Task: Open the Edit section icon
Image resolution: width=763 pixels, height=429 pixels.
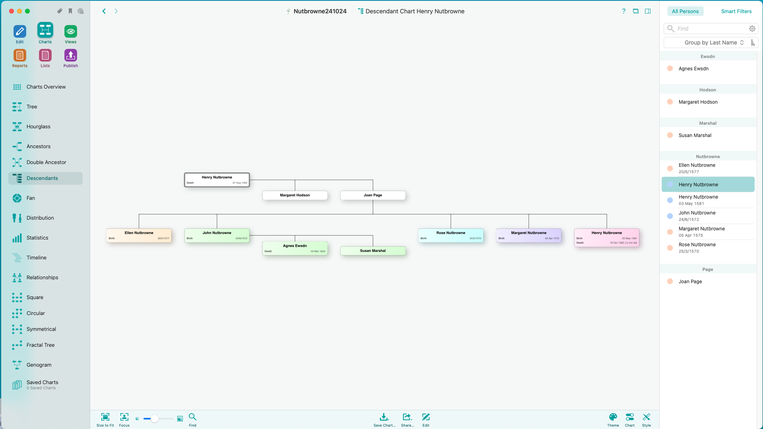Action: click(19, 32)
